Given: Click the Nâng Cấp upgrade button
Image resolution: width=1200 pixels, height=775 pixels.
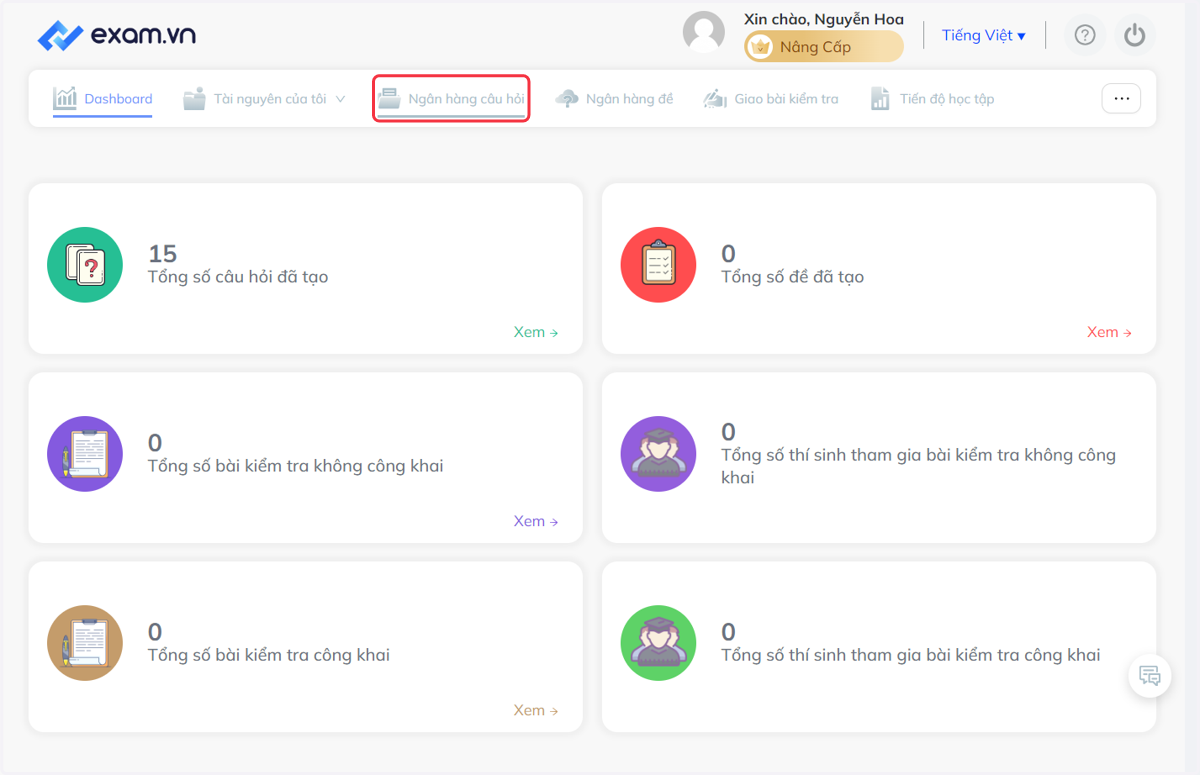Looking at the screenshot, I should 824,47.
